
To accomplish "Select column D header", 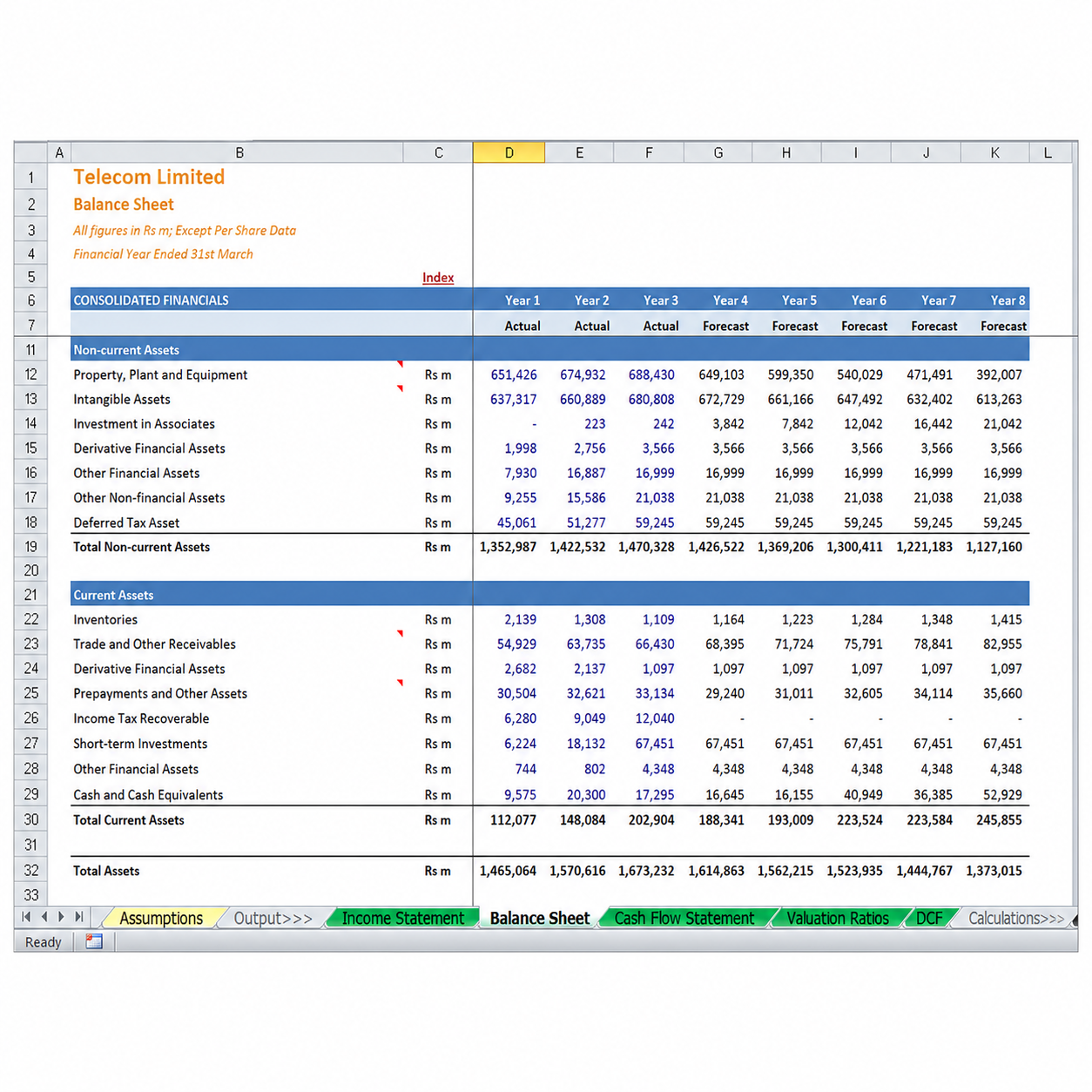I will 509,152.
